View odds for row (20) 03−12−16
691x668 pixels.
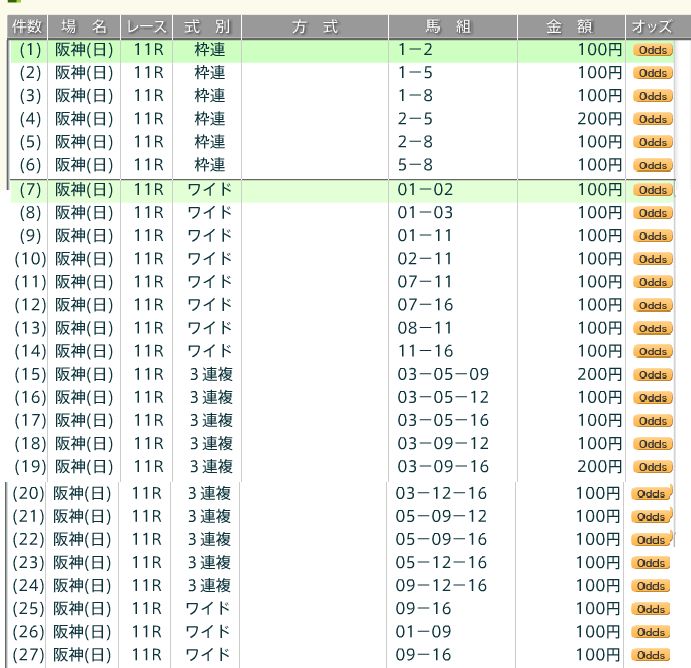point(650,494)
